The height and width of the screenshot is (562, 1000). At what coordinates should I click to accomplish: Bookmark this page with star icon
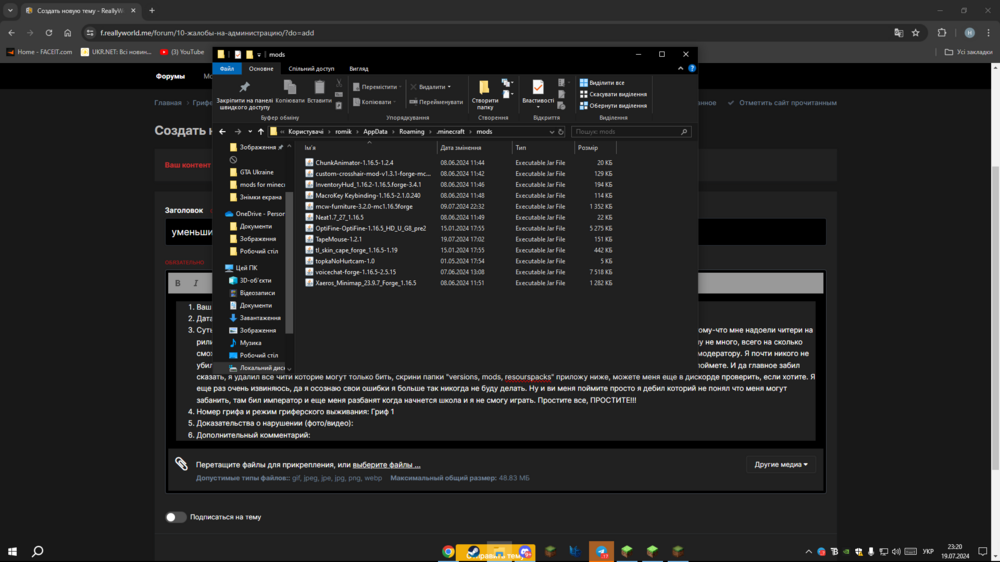pyautogui.click(x=916, y=33)
